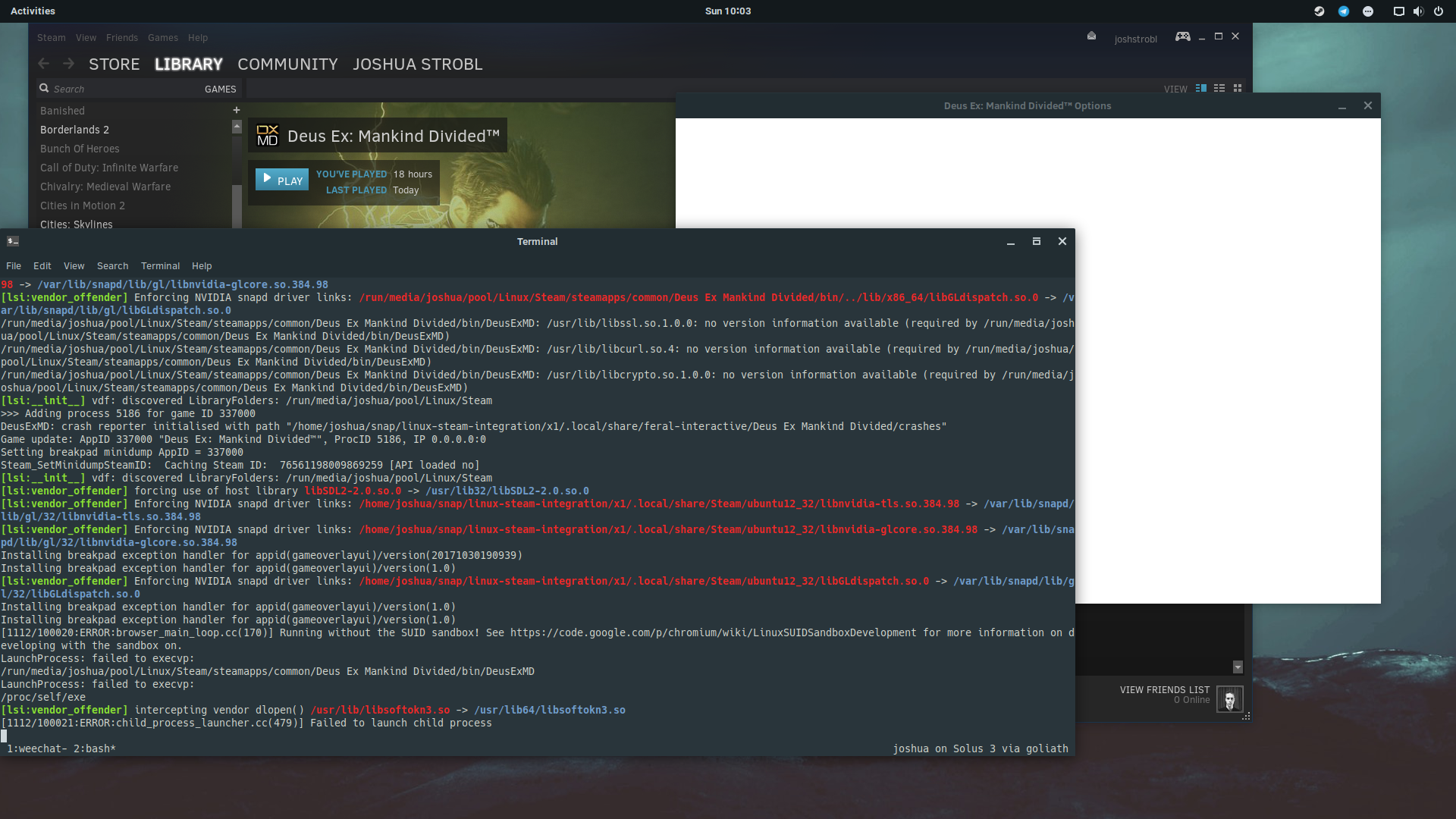Minimize the Deus Ex Options dialog
This screenshot has height=819, width=1456.
tap(1342, 106)
